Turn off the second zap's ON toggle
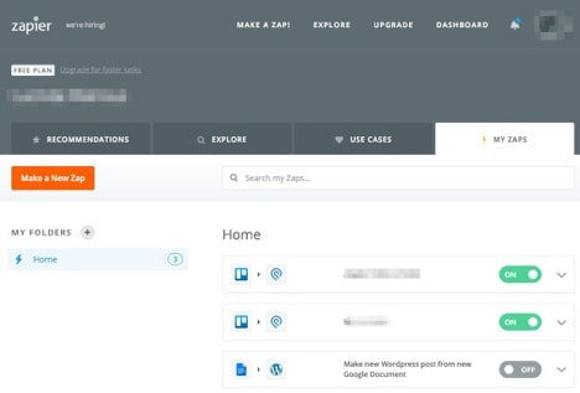This screenshot has height=393, width=580. (520, 322)
